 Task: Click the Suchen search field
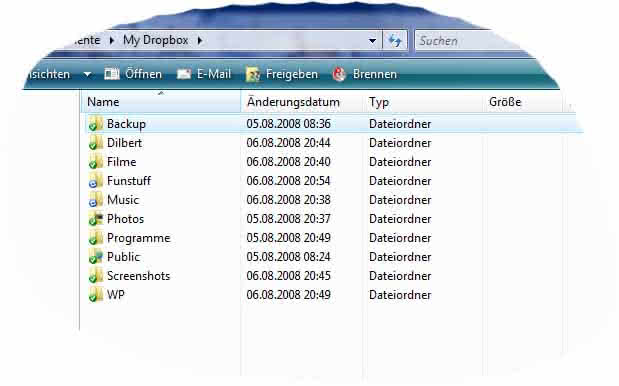[466, 40]
